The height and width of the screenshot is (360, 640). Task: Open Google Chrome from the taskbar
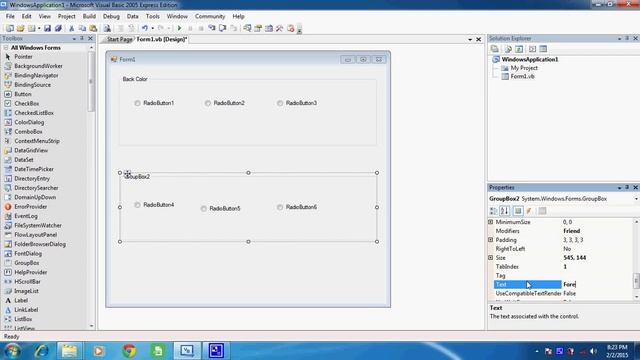[129, 351]
